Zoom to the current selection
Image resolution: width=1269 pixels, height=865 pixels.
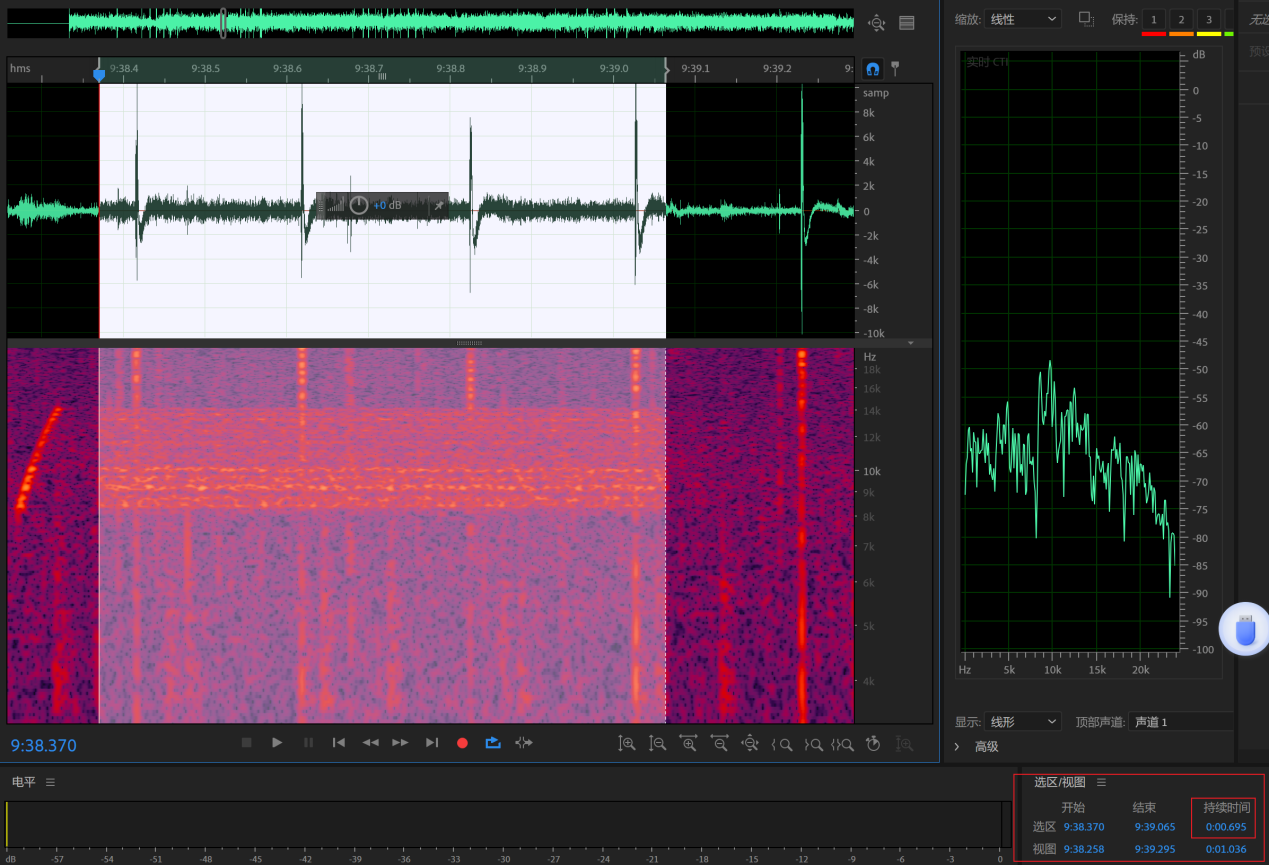pos(842,744)
